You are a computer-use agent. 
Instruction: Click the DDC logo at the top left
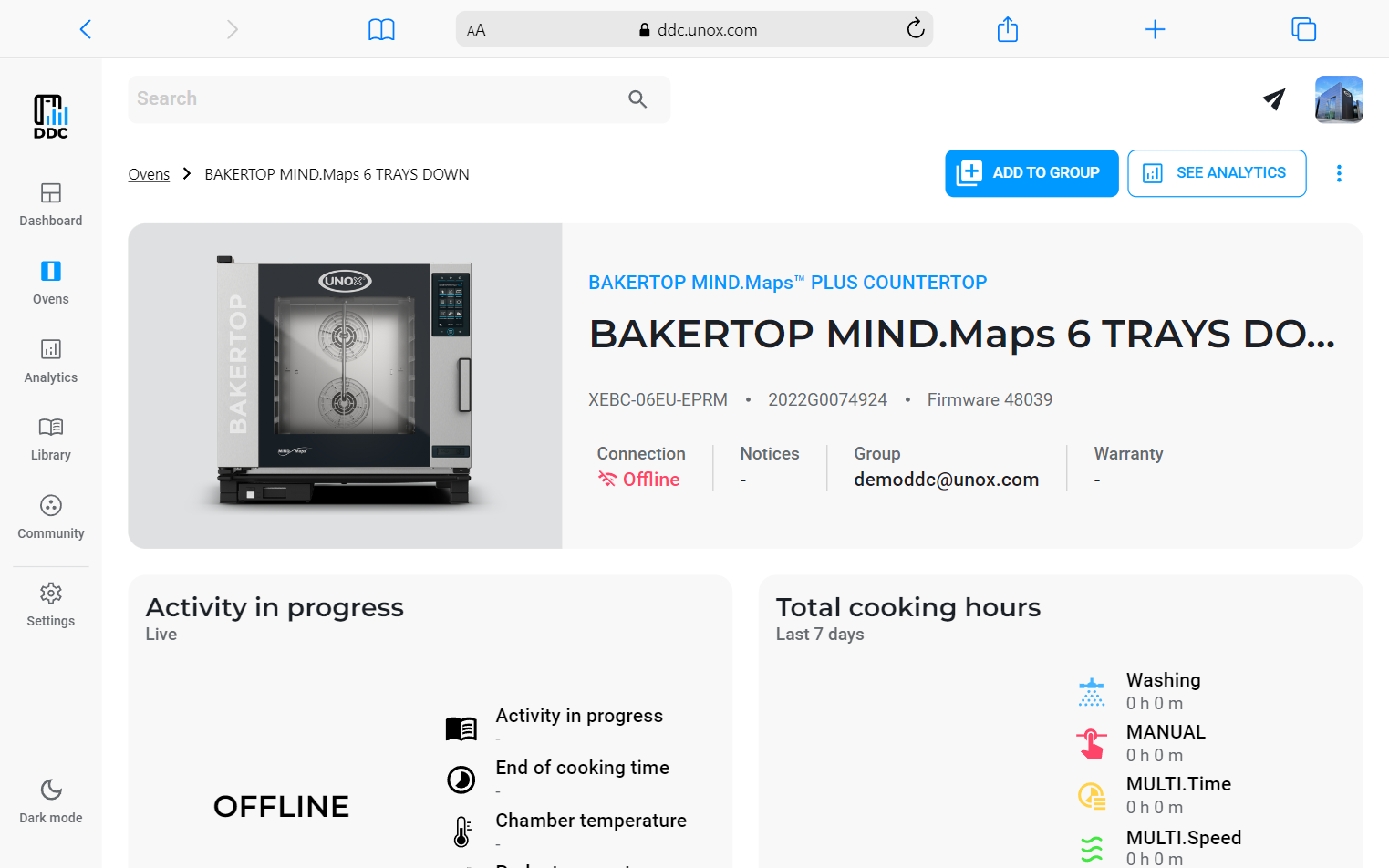pyautogui.click(x=50, y=117)
